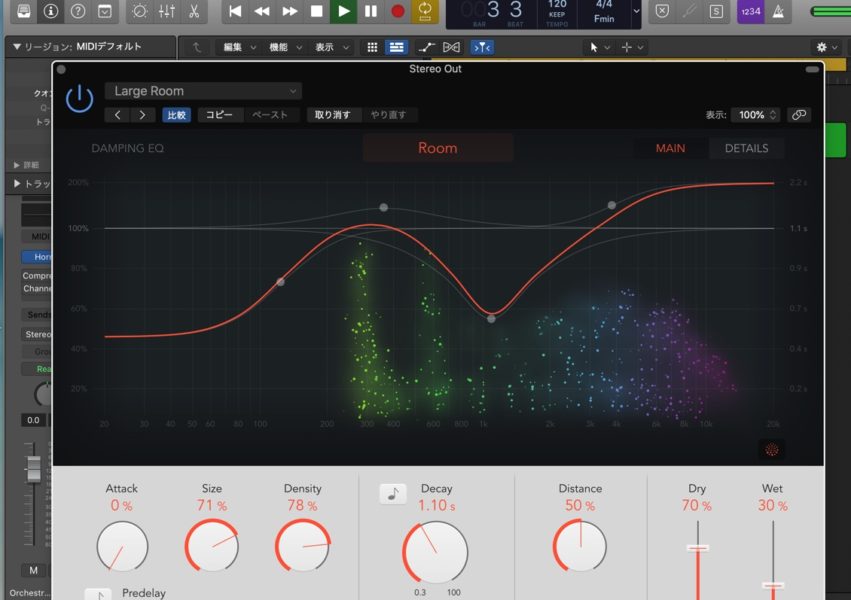Select the highlighted track list view icon
This screenshot has height=600, width=851.
point(396,48)
